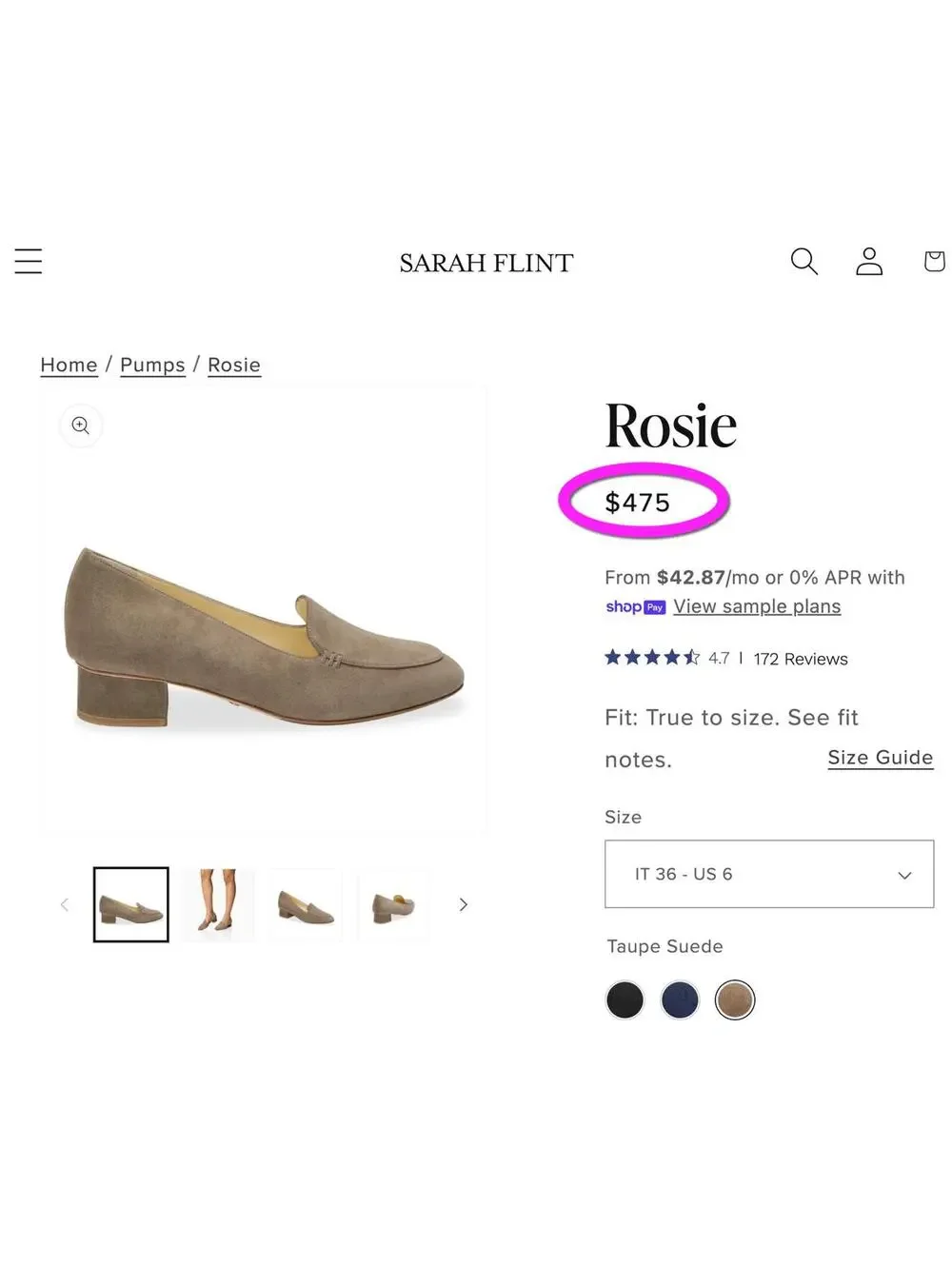Click the $475 price text
Image resolution: width=952 pixels, height=1266 pixels.
[x=638, y=503]
